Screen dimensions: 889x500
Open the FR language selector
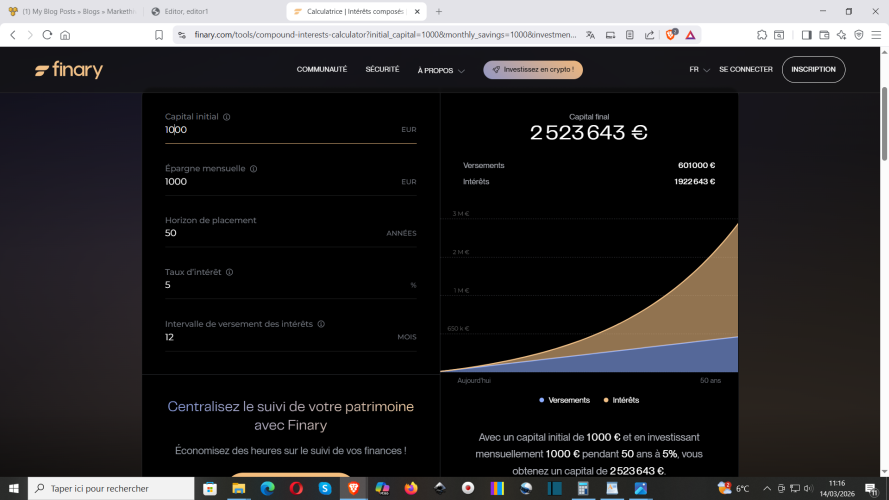click(699, 70)
